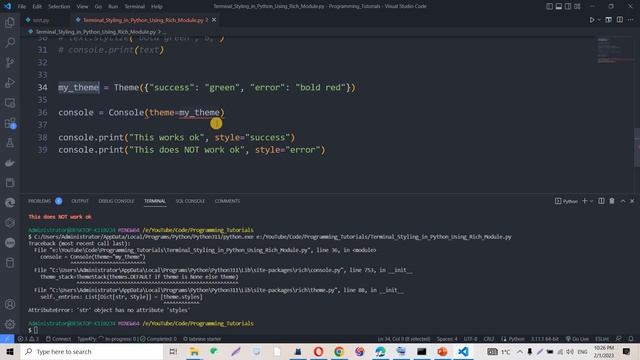Click Go Live in the status bar

577,339
